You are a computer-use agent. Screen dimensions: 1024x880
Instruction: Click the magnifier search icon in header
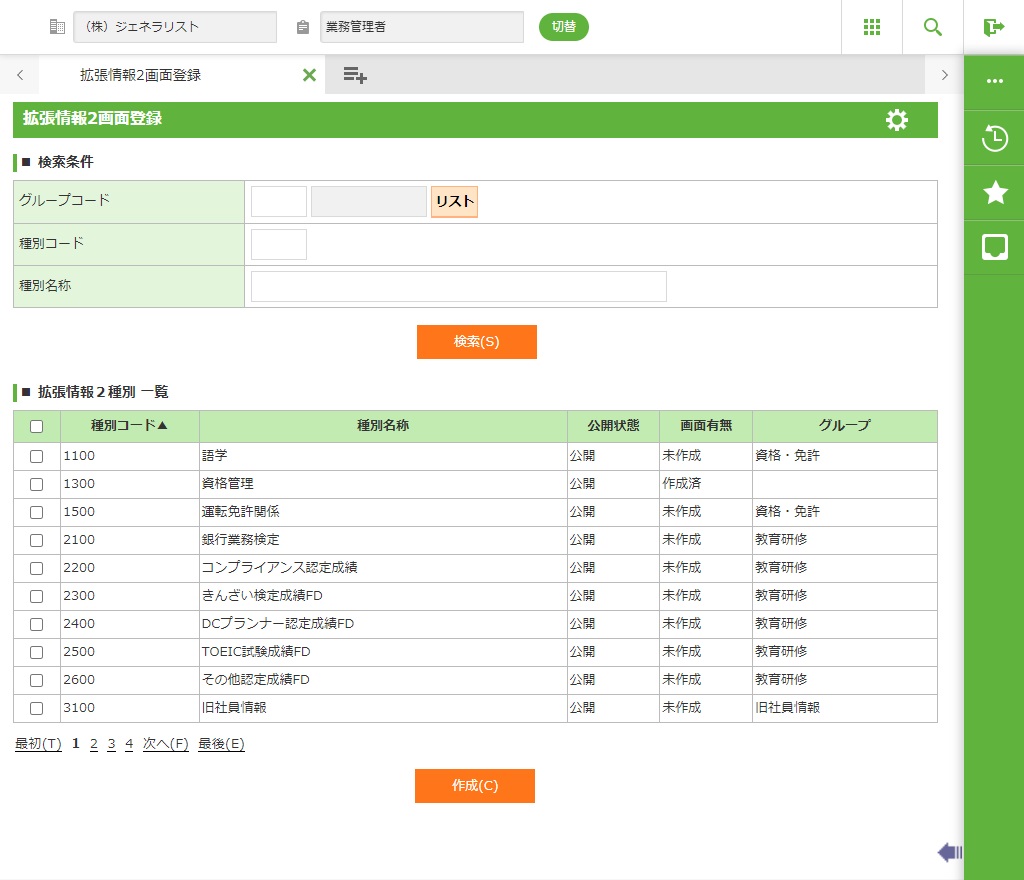tap(933, 27)
